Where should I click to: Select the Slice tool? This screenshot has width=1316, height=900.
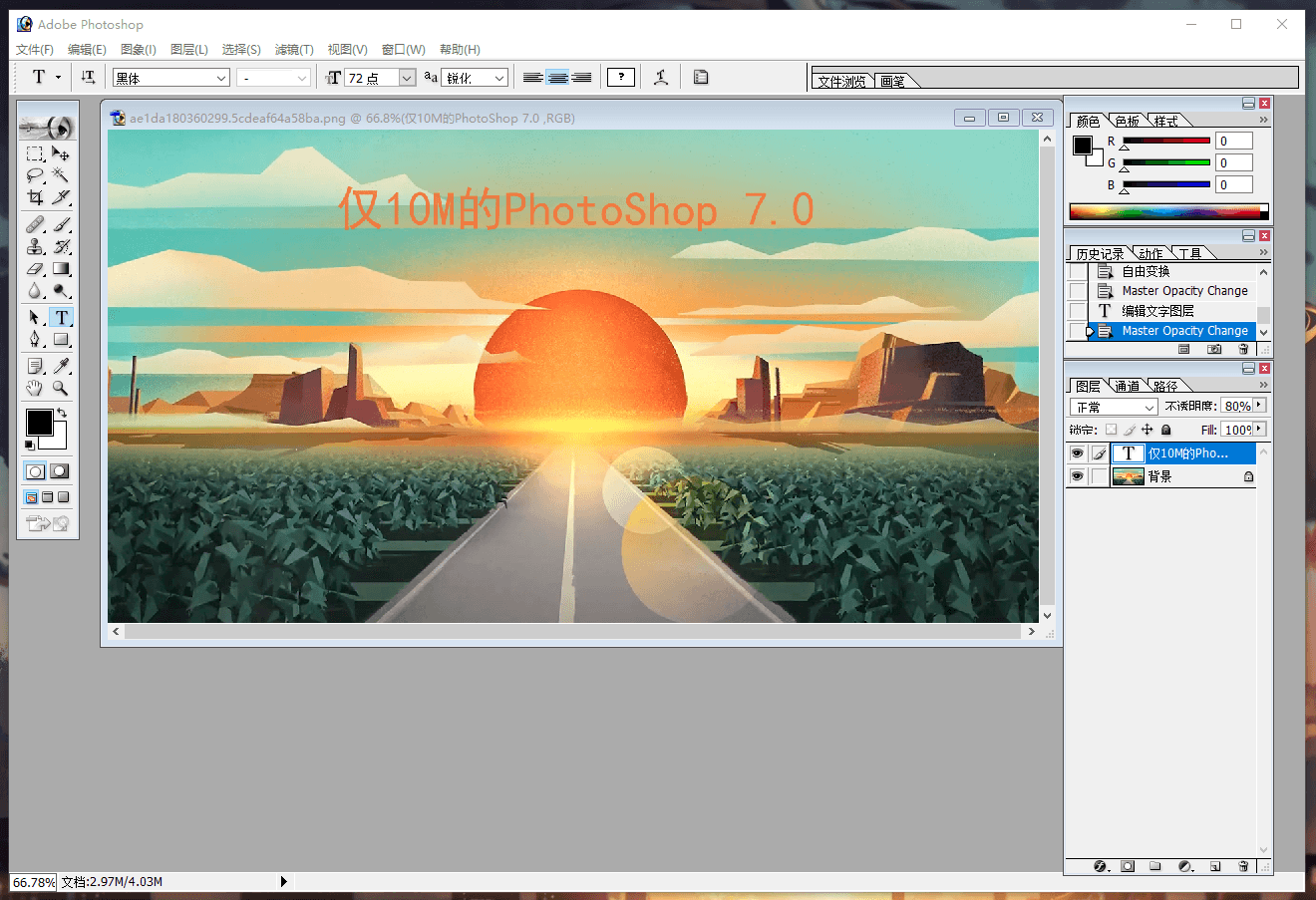[x=61, y=197]
